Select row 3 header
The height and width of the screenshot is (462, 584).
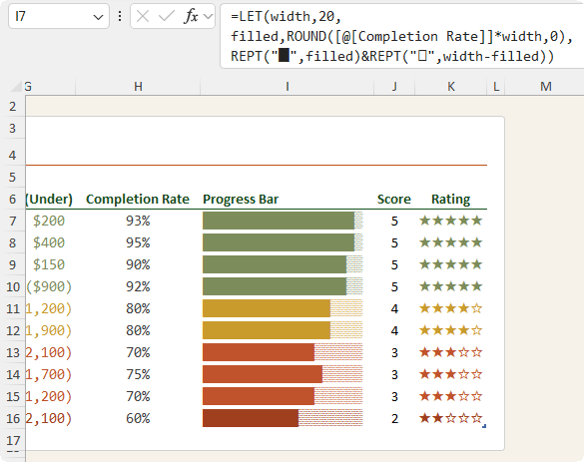coord(13,129)
